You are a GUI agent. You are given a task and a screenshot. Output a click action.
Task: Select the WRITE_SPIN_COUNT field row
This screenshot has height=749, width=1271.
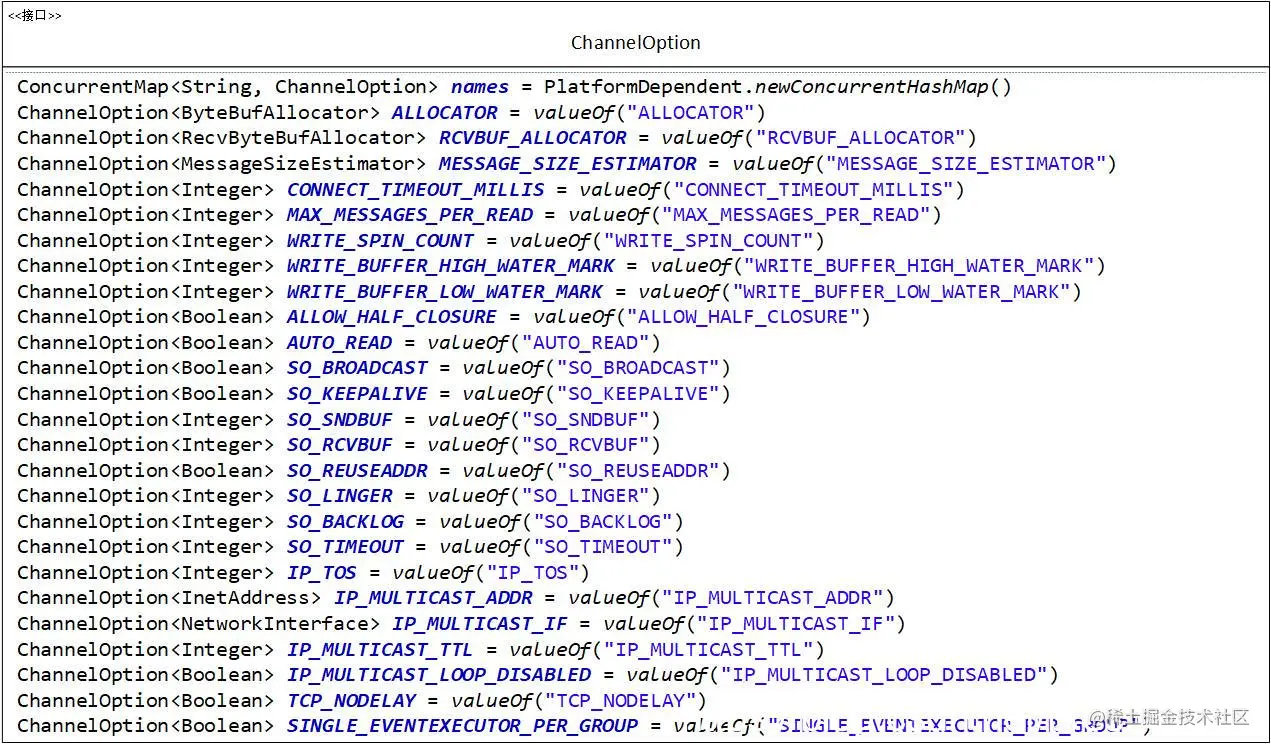(420, 240)
